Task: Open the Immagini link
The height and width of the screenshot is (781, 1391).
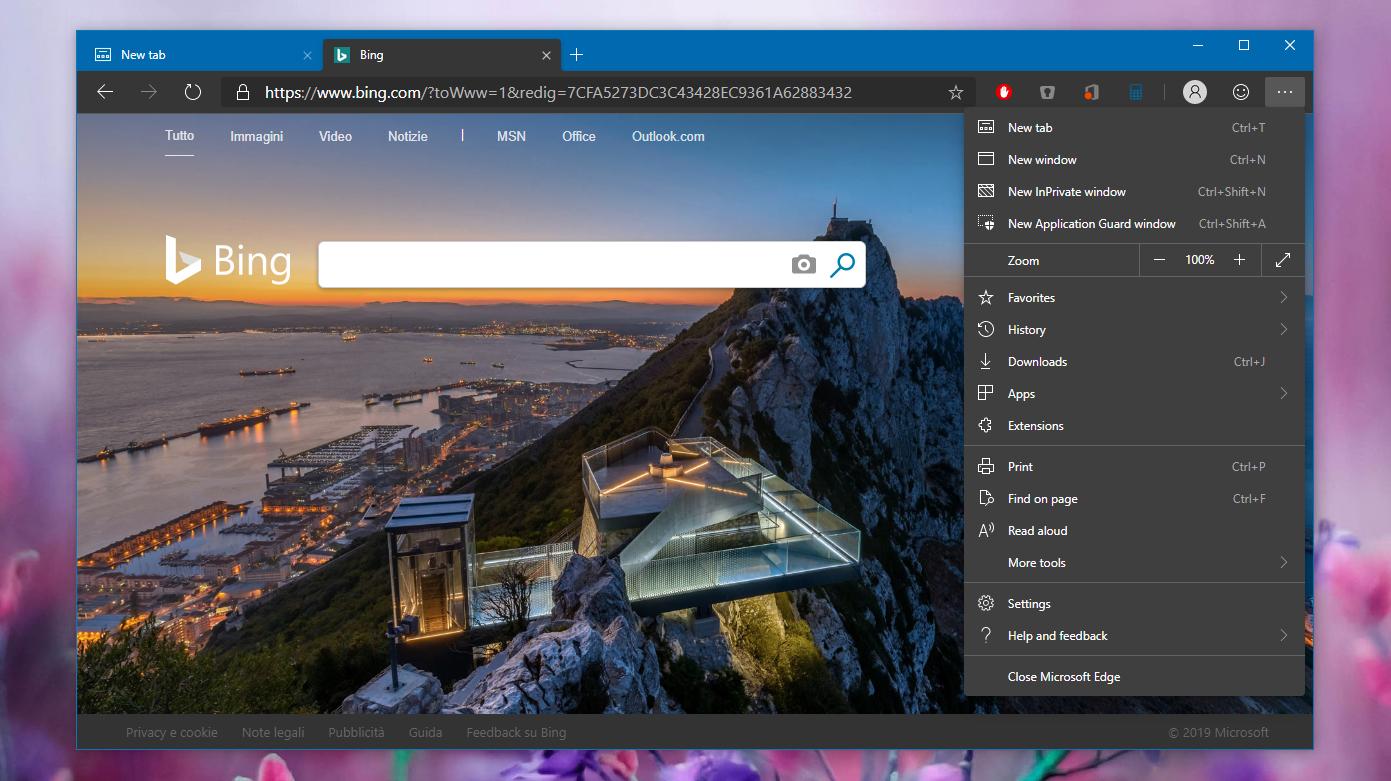Action: [257, 136]
